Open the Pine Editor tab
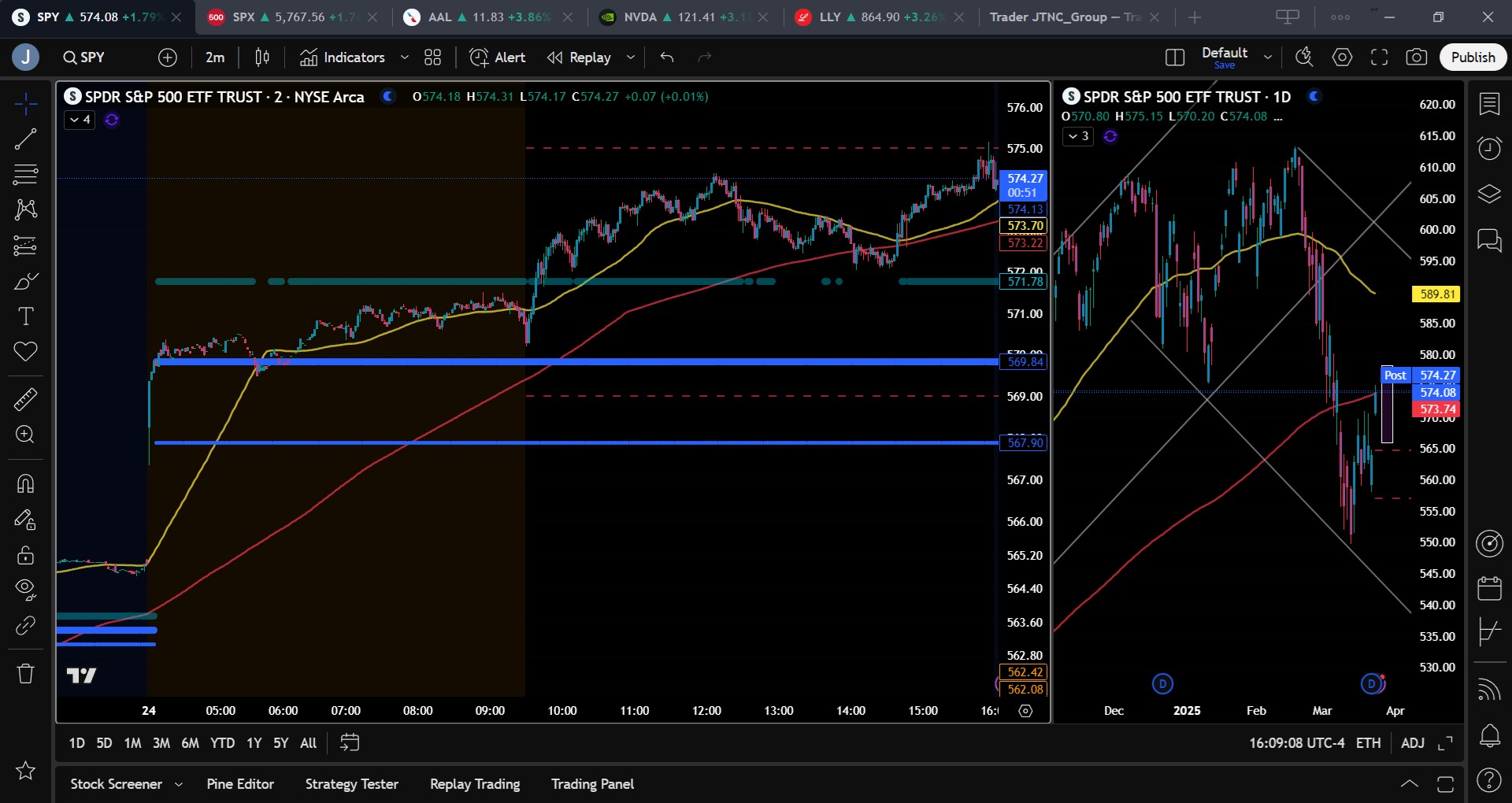This screenshot has width=1512, height=803. 240,784
